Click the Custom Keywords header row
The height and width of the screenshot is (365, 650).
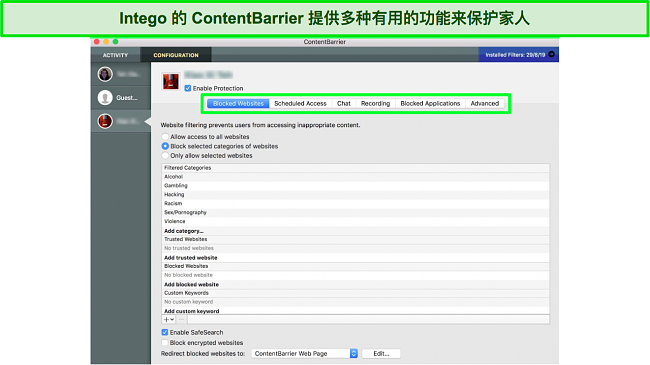click(356, 293)
